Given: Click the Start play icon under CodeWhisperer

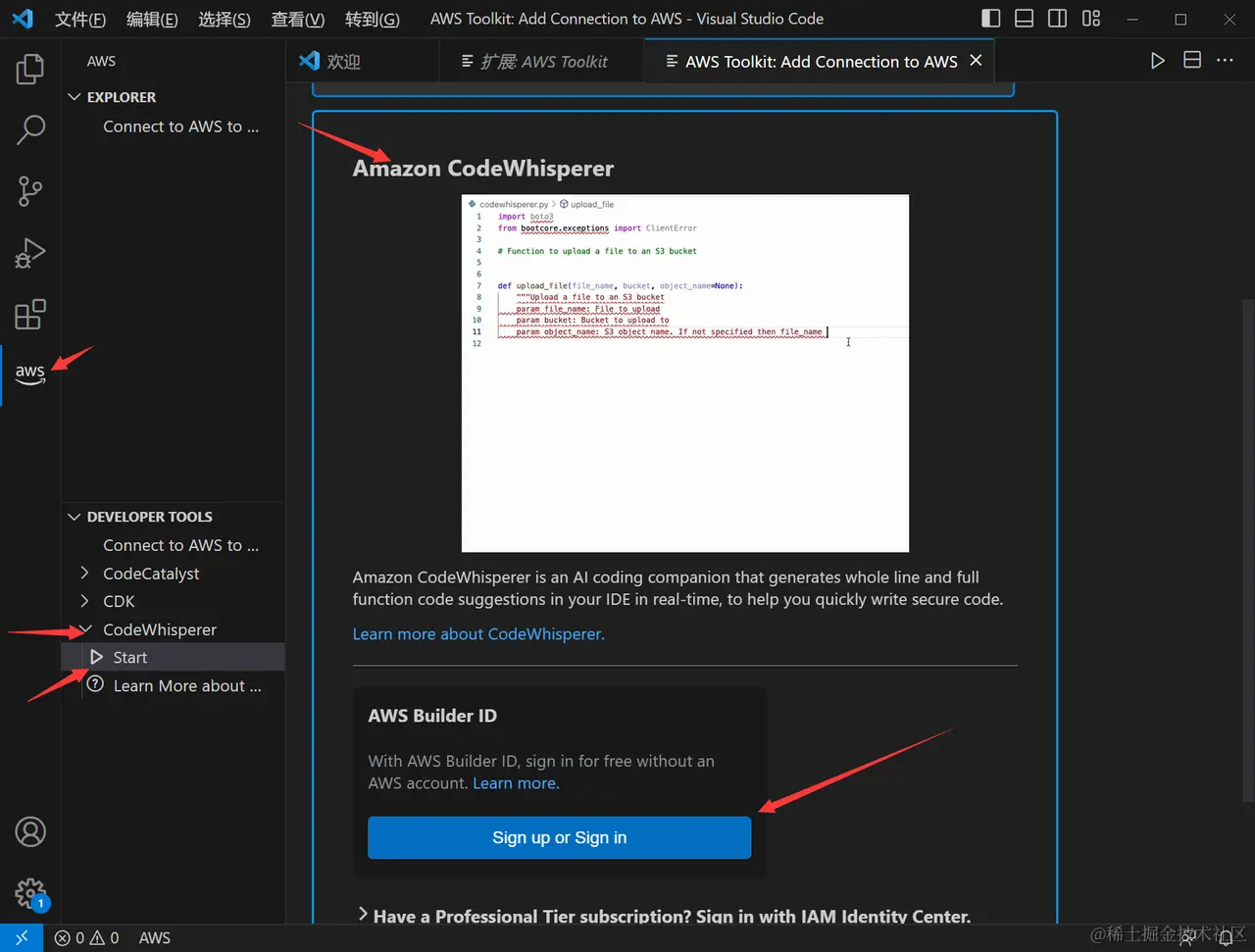Looking at the screenshot, I should click(x=96, y=657).
